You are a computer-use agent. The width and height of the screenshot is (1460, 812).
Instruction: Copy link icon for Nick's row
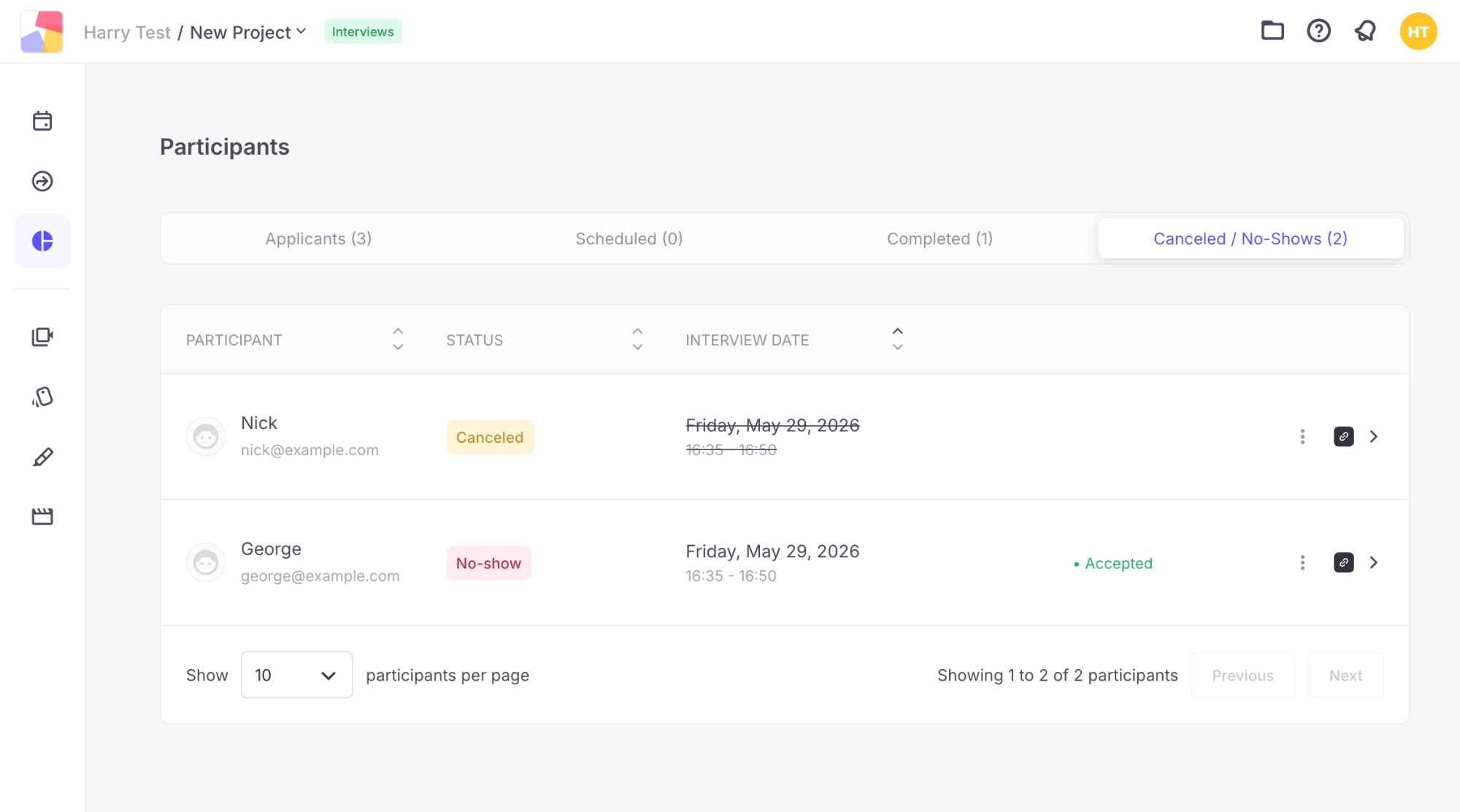click(x=1343, y=436)
